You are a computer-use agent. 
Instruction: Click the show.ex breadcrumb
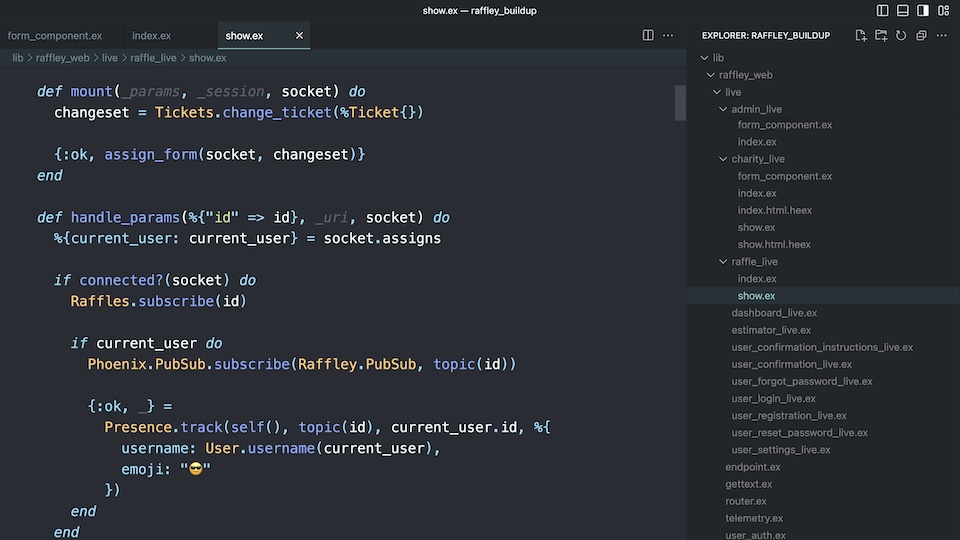click(x=208, y=58)
